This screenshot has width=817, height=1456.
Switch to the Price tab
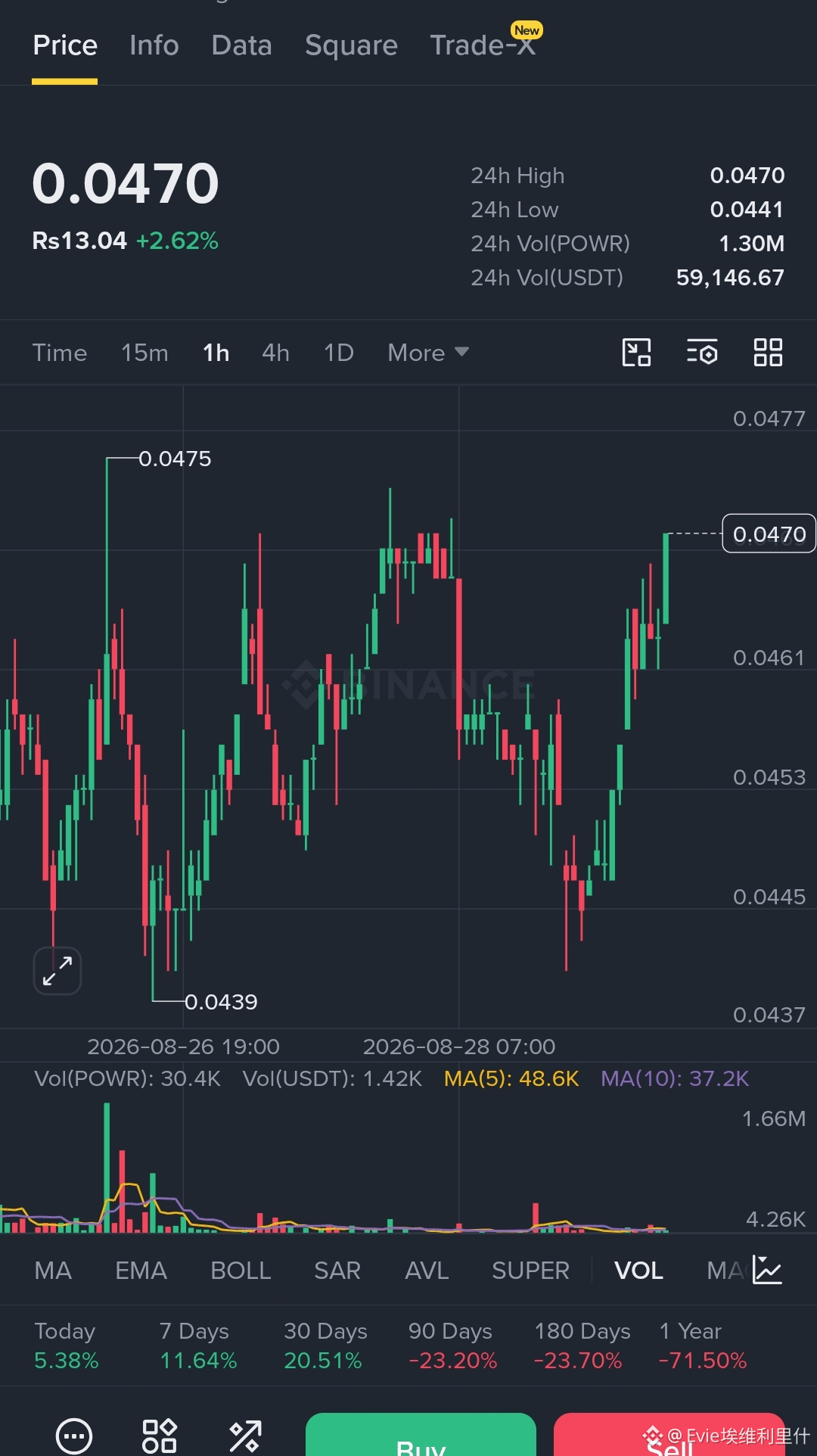tap(65, 45)
